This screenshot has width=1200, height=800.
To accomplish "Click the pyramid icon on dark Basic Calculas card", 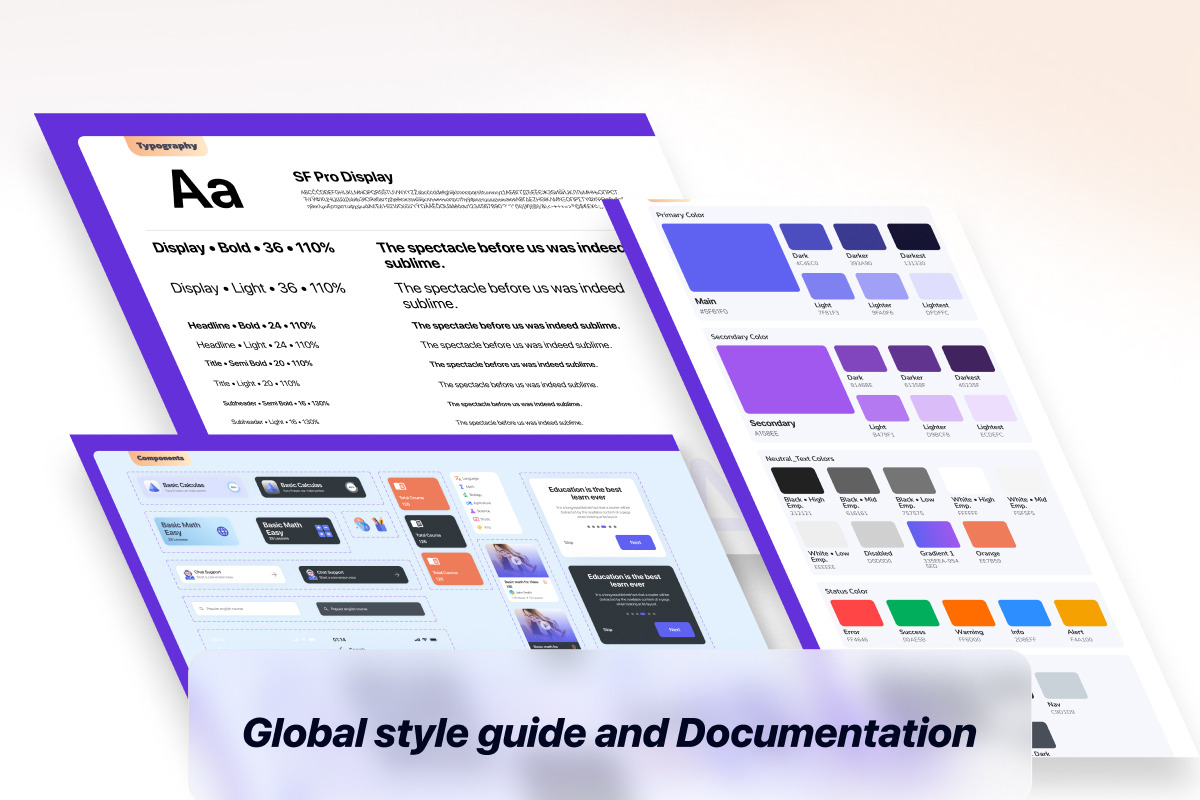I will 270,487.
